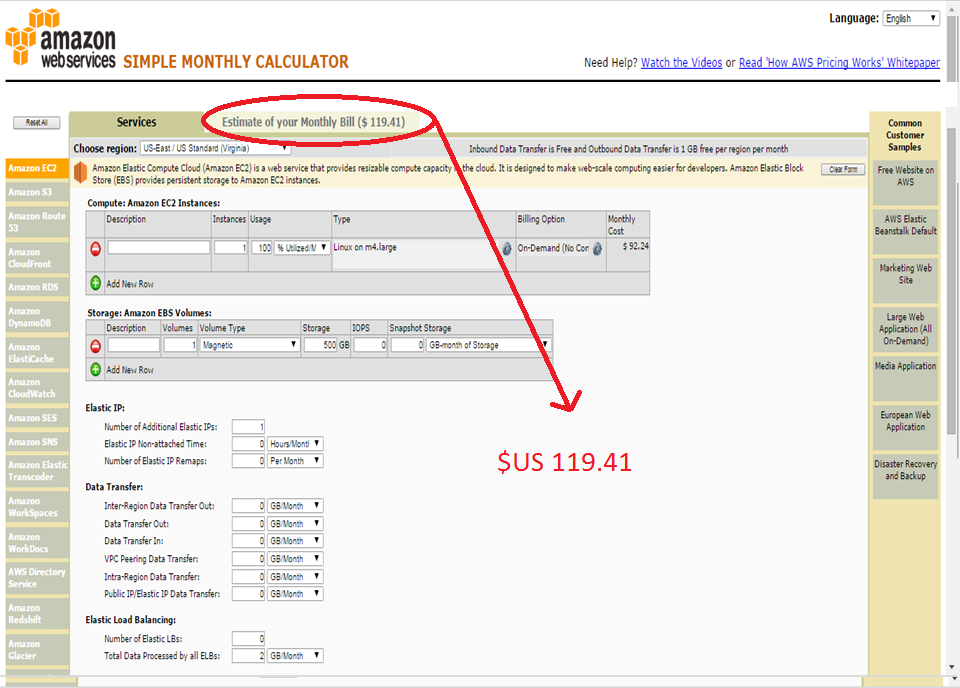Open unit dropdown for Total Data Processed by ELBs
Image resolution: width=960 pixels, height=688 pixels.
(295, 656)
